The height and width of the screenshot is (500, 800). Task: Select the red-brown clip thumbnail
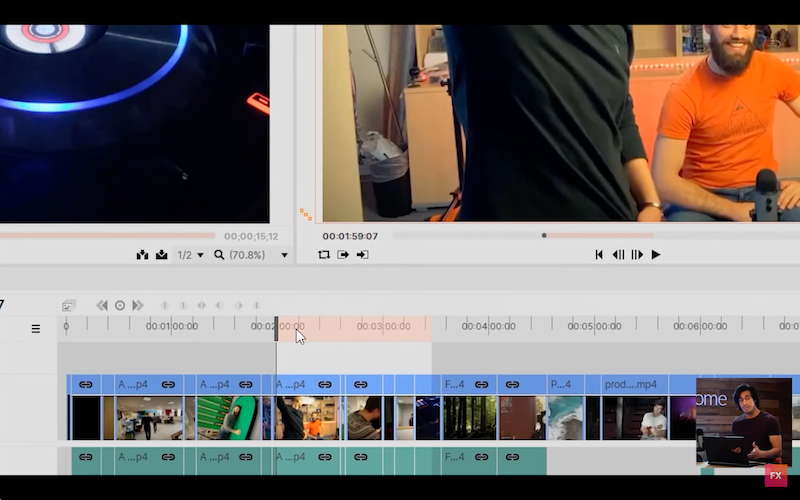(522, 418)
